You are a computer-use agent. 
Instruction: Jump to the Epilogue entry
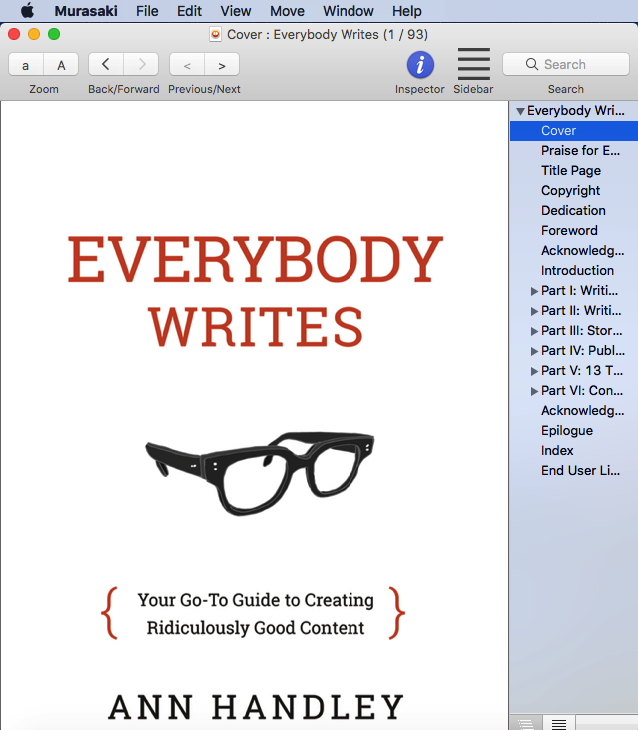567,431
